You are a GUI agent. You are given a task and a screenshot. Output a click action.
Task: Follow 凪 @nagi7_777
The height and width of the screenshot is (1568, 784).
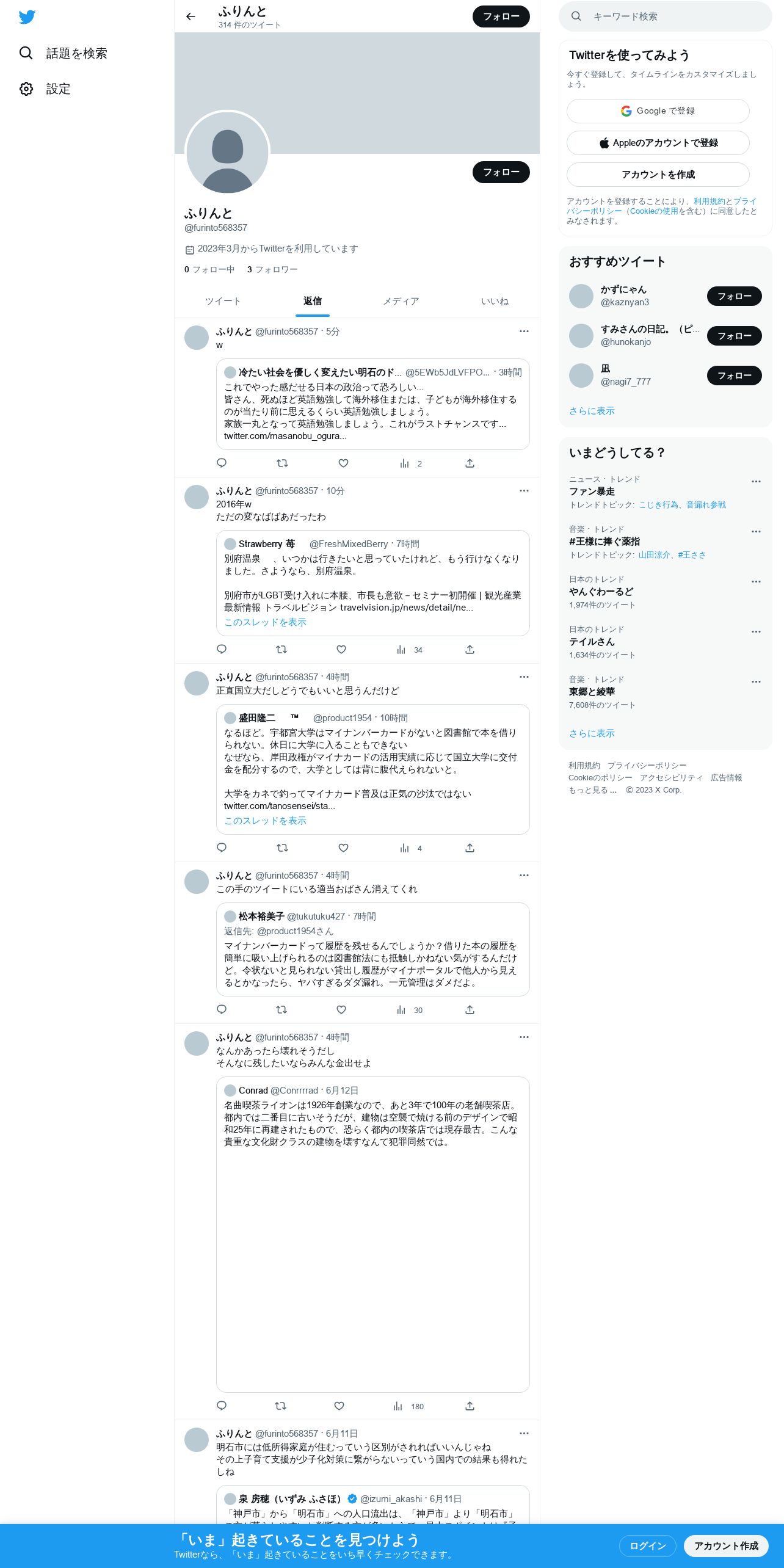(734, 376)
